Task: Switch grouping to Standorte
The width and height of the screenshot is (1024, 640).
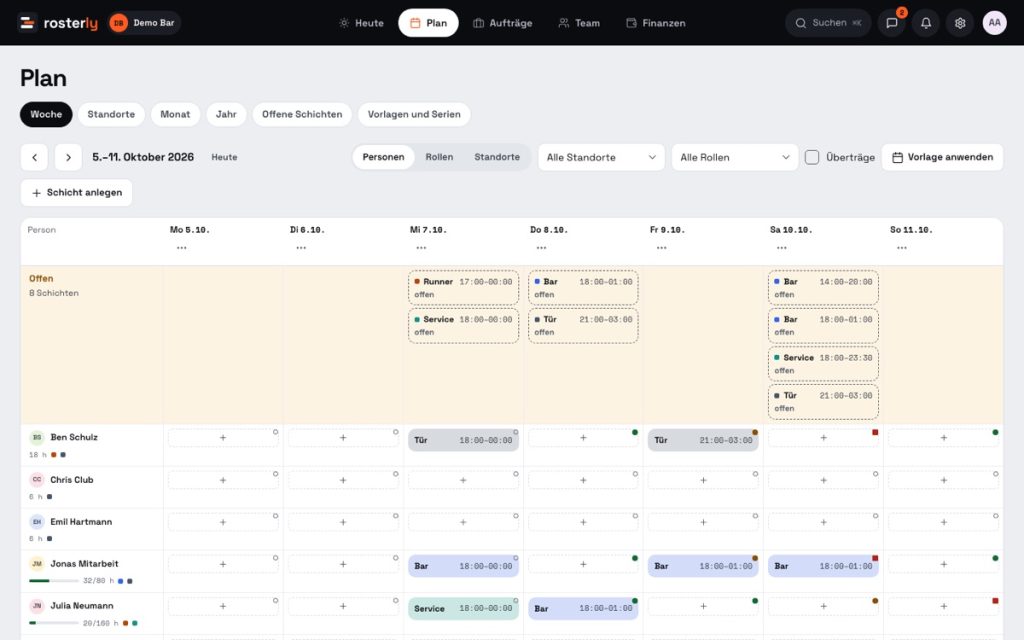Action: pos(497,157)
